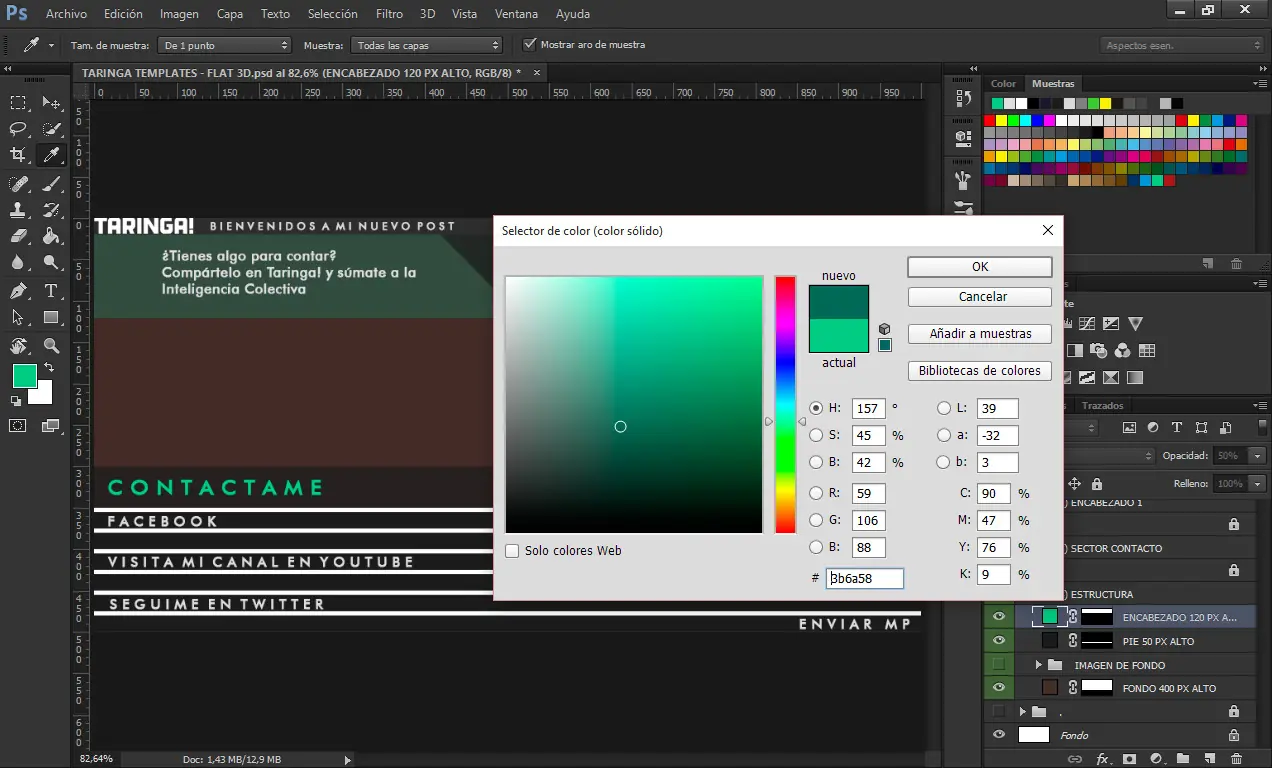The width and height of the screenshot is (1272, 768).
Task: Click Cancelar in color picker
Action: (980, 297)
